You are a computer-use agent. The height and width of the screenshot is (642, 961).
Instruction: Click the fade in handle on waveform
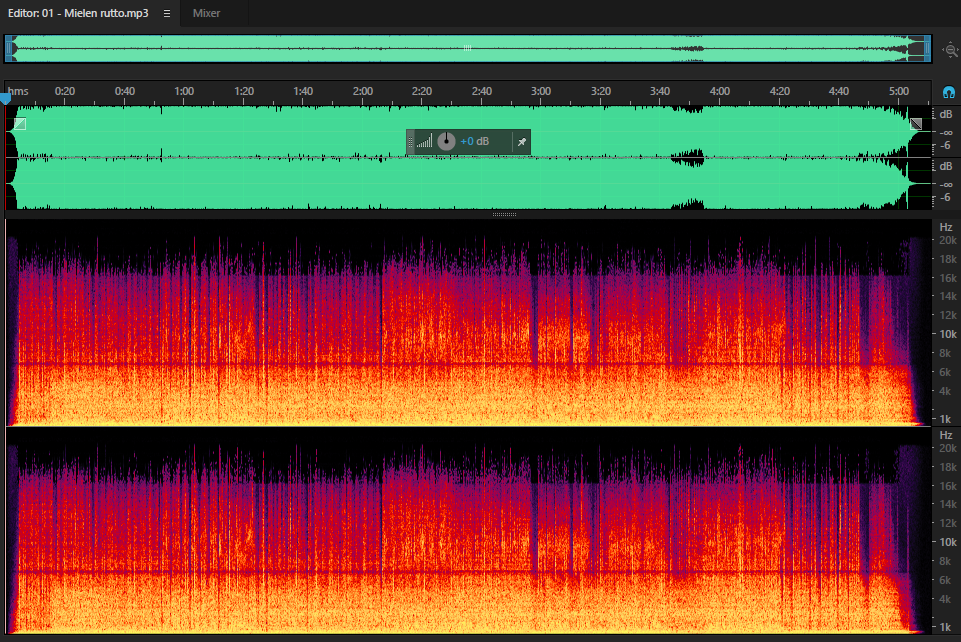(20, 124)
